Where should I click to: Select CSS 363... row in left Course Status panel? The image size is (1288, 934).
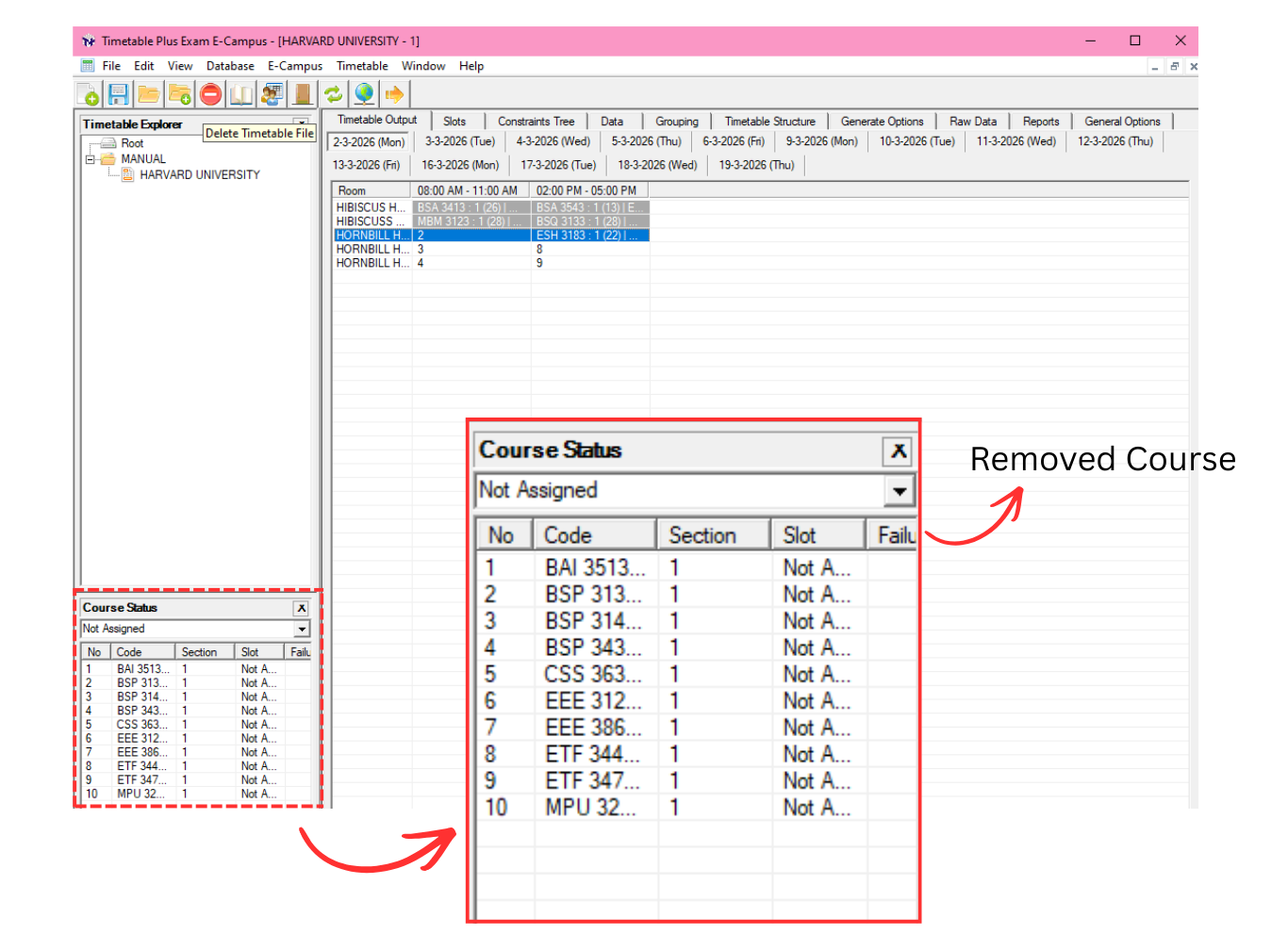[195, 725]
